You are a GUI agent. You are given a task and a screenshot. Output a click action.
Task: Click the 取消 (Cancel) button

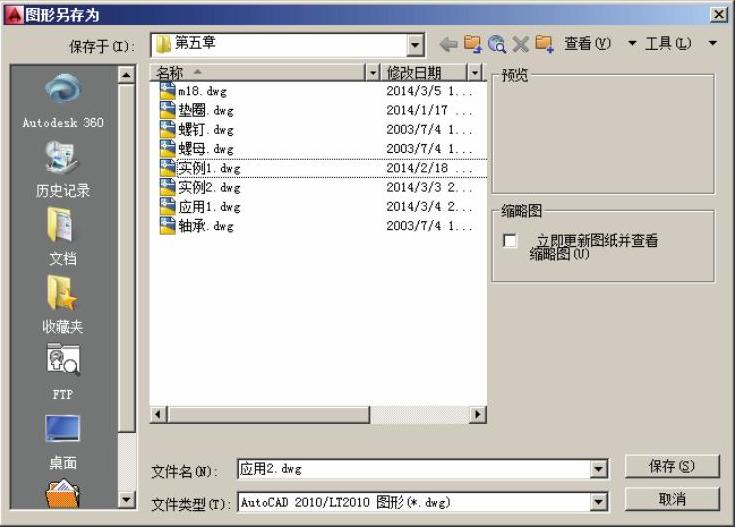pyautogui.click(x=671, y=499)
